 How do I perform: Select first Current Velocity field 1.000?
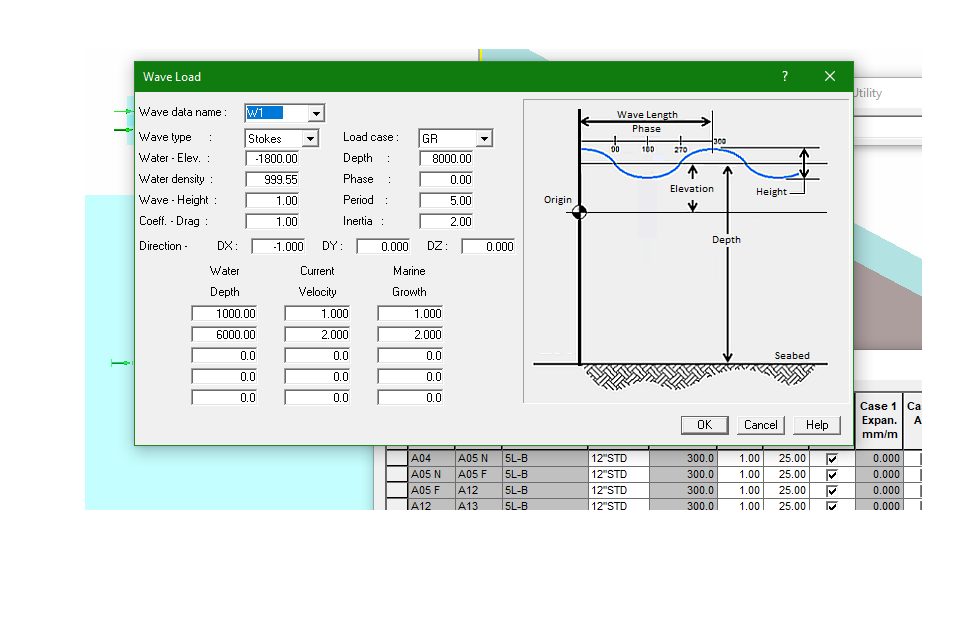(317, 314)
